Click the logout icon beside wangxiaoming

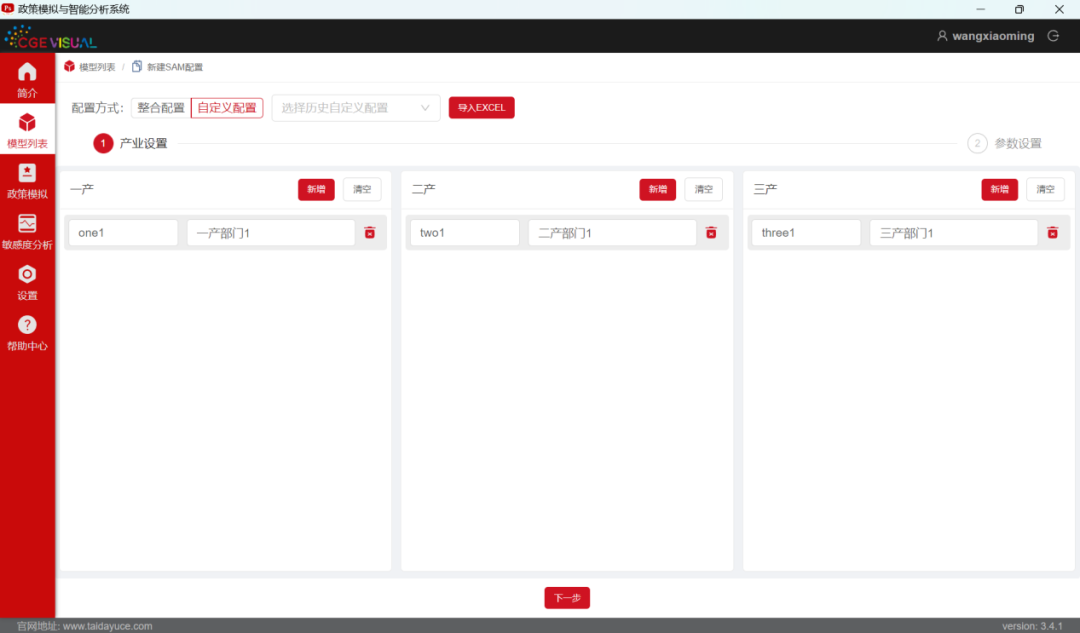point(1053,36)
